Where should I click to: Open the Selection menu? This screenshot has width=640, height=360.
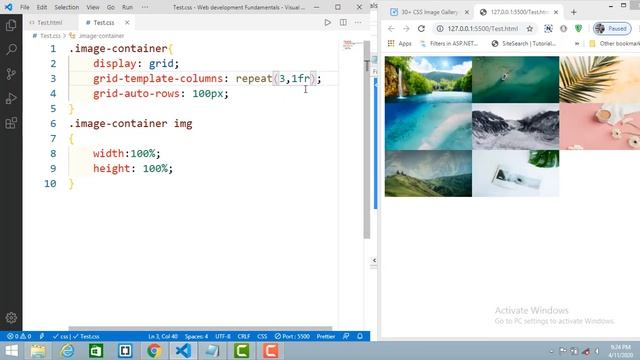[x=67, y=7]
